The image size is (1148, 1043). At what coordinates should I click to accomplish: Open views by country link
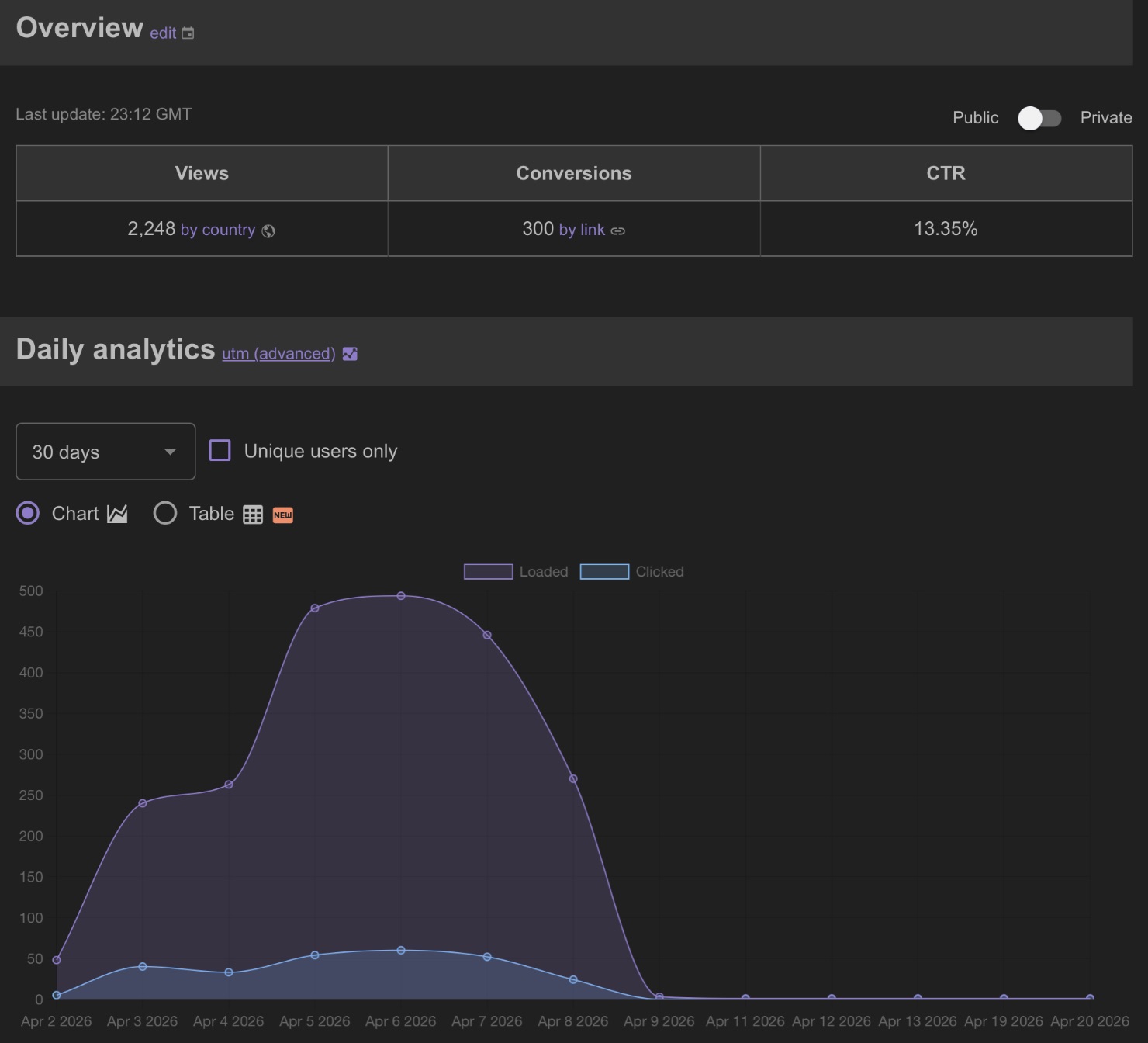(218, 230)
